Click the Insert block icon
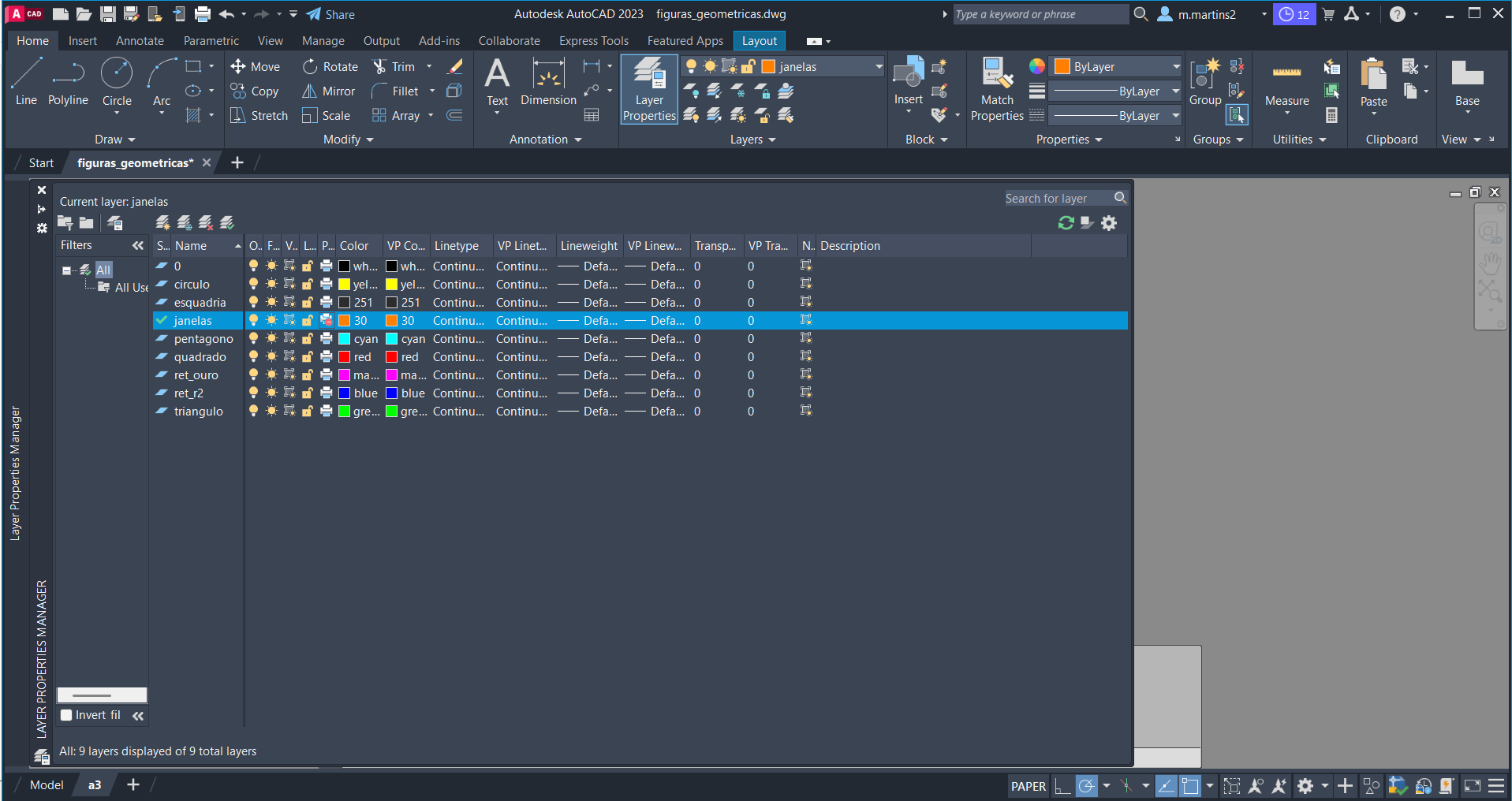The height and width of the screenshot is (801, 1512). tap(908, 73)
